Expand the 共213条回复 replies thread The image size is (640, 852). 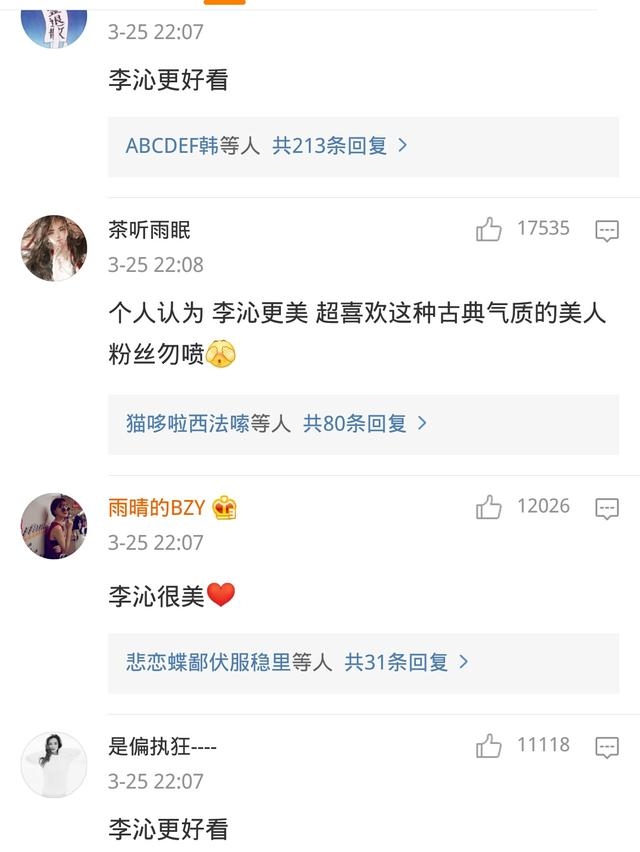pyautogui.click(x=340, y=146)
